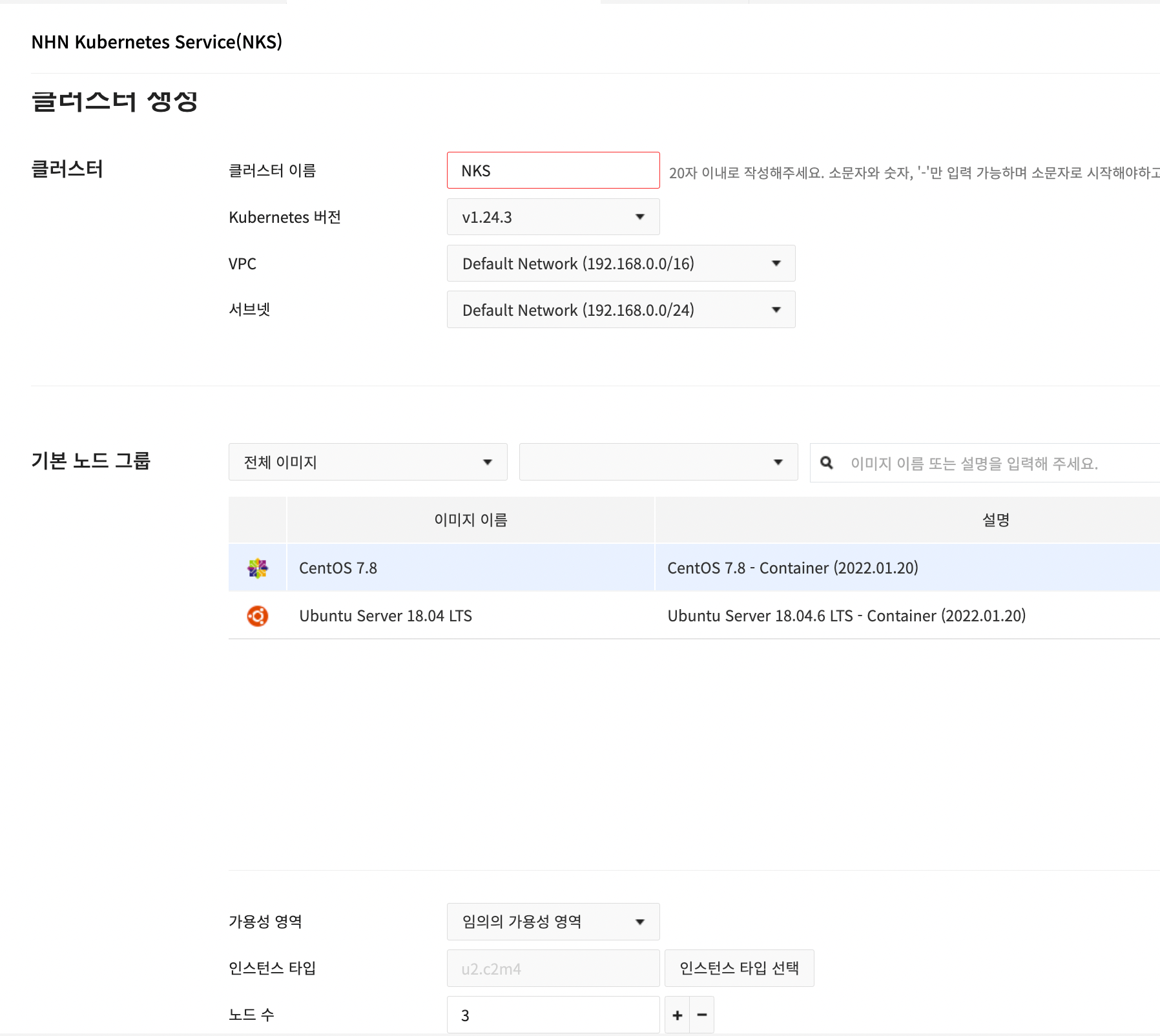1160x1036 pixels.
Task: Decrease node count with minus button
Action: click(x=702, y=1015)
